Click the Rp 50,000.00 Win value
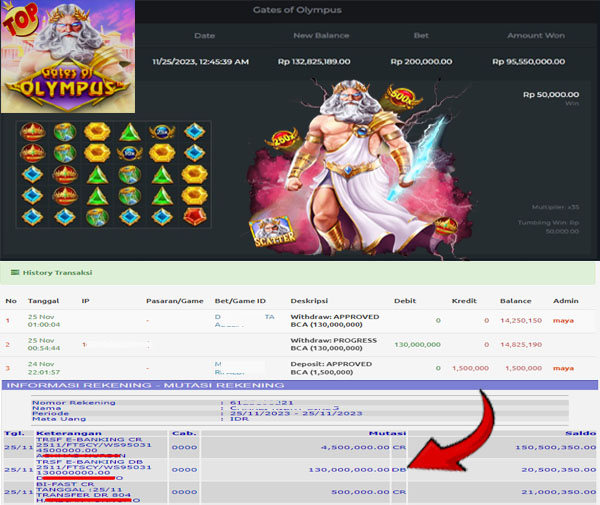 [x=551, y=94]
